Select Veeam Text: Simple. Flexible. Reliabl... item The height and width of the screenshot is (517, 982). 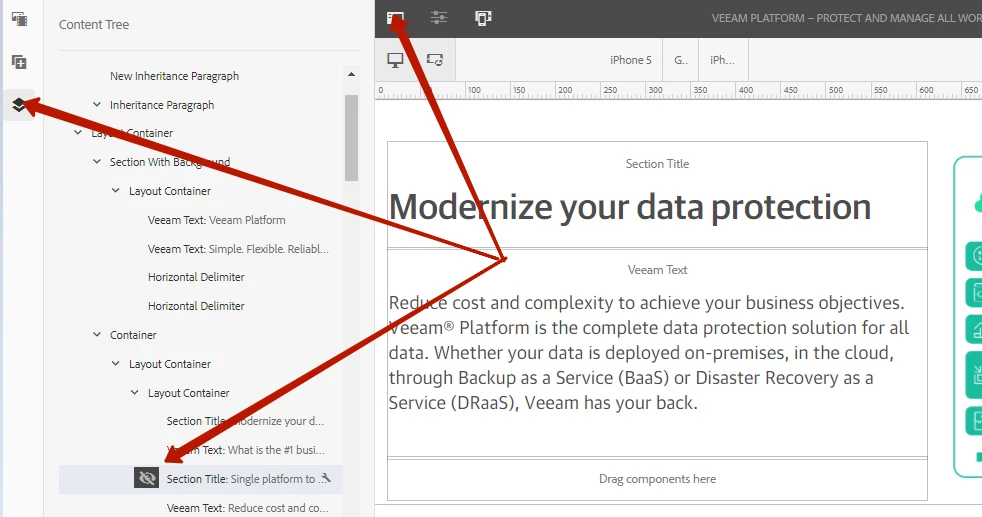click(x=238, y=248)
